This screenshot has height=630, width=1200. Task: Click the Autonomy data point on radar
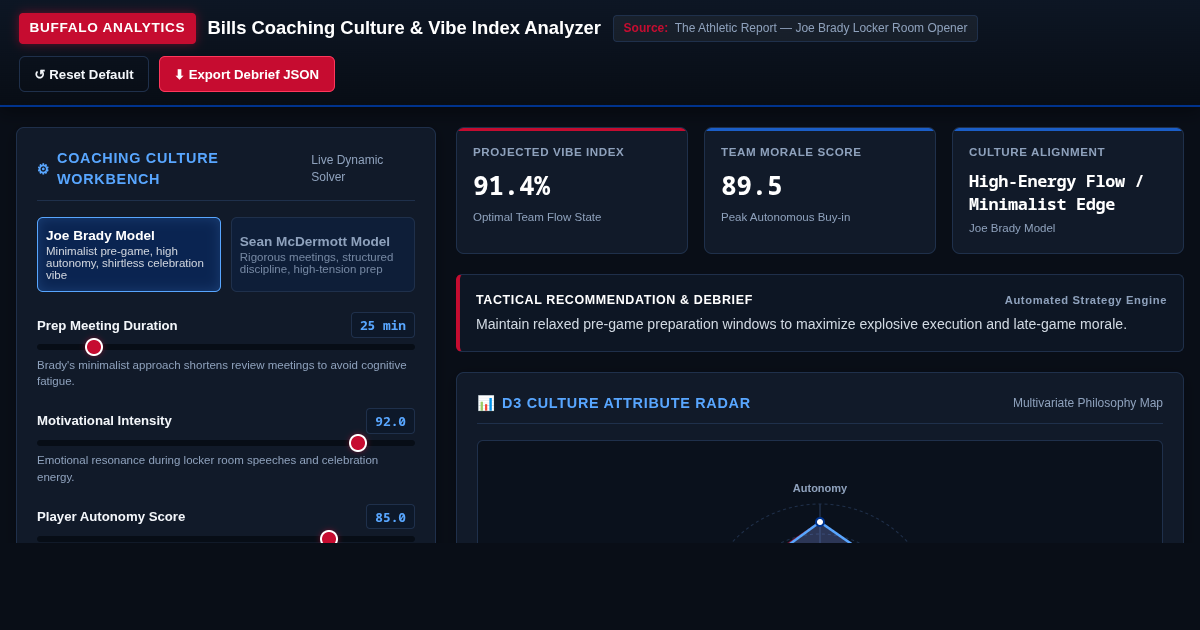coord(820,522)
